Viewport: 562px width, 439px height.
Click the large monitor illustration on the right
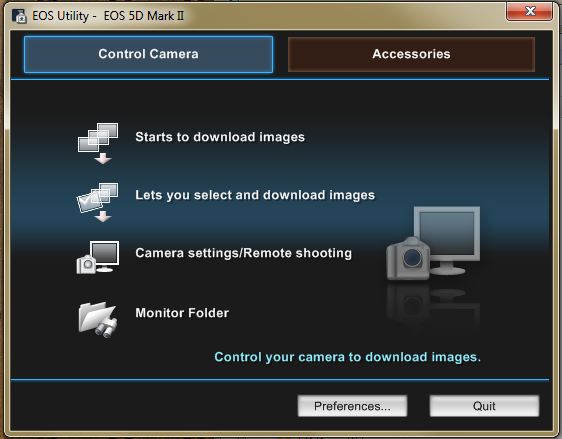click(447, 239)
